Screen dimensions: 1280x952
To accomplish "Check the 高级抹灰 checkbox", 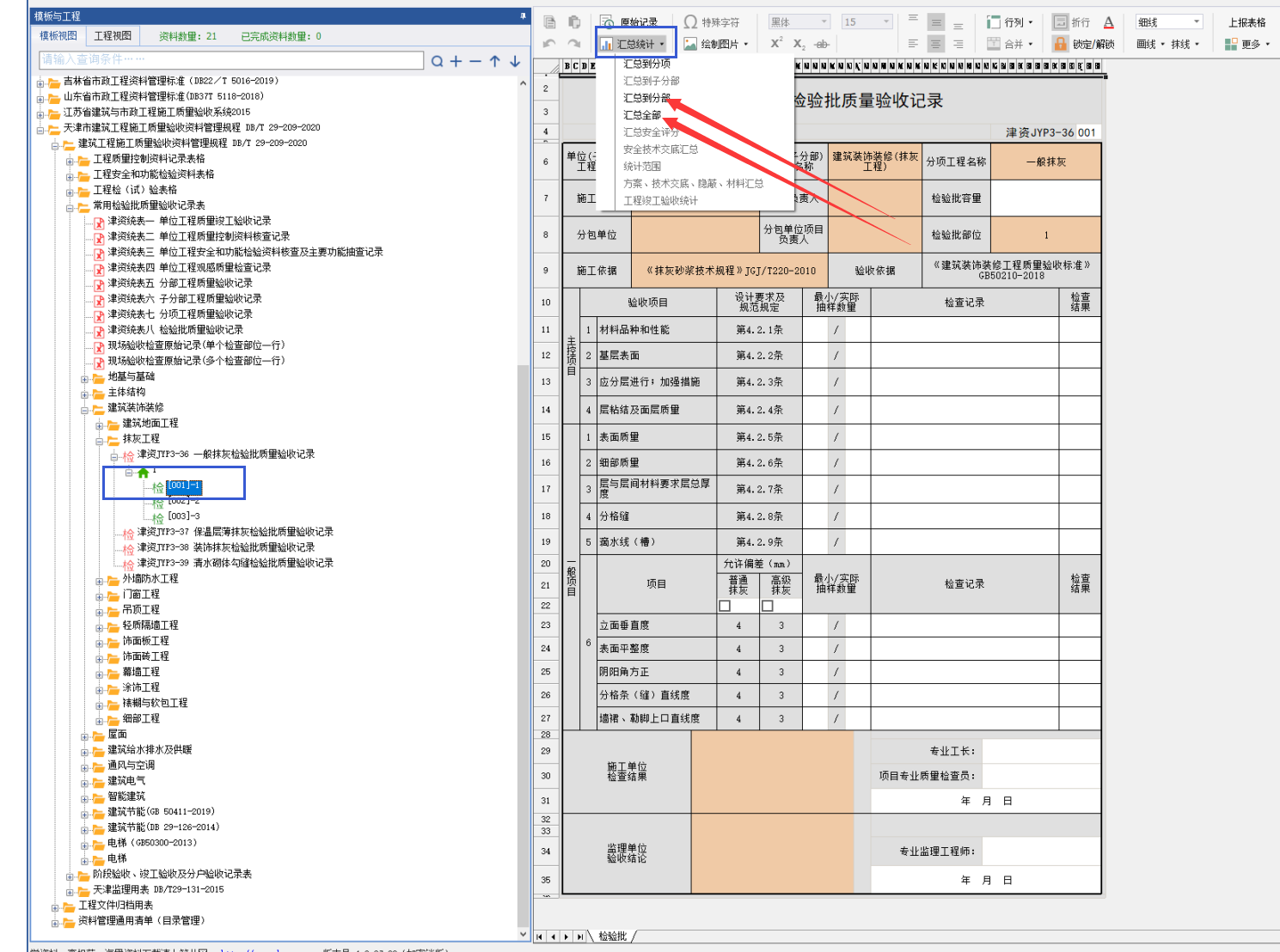I will tap(768, 606).
